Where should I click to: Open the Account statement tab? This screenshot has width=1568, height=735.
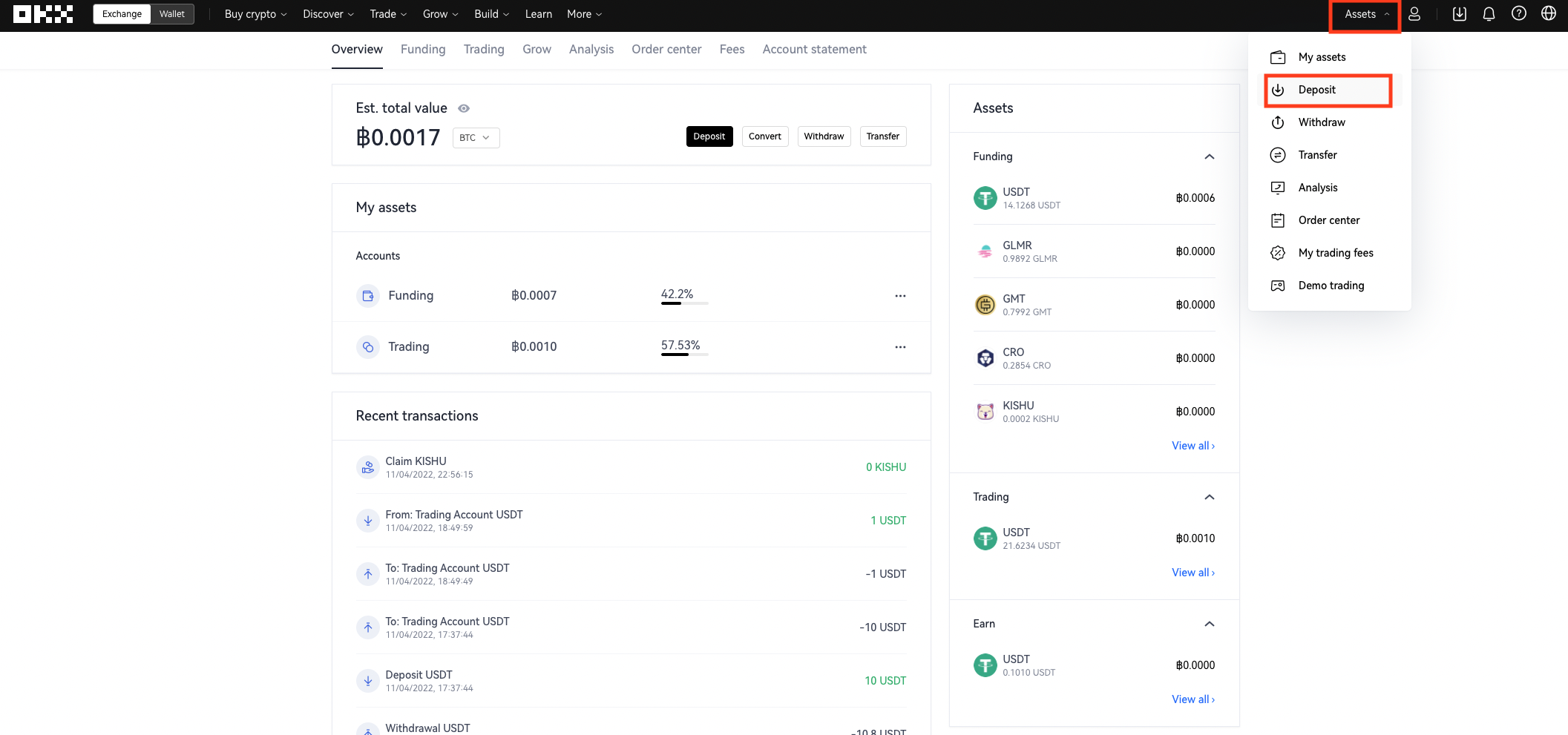click(814, 49)
